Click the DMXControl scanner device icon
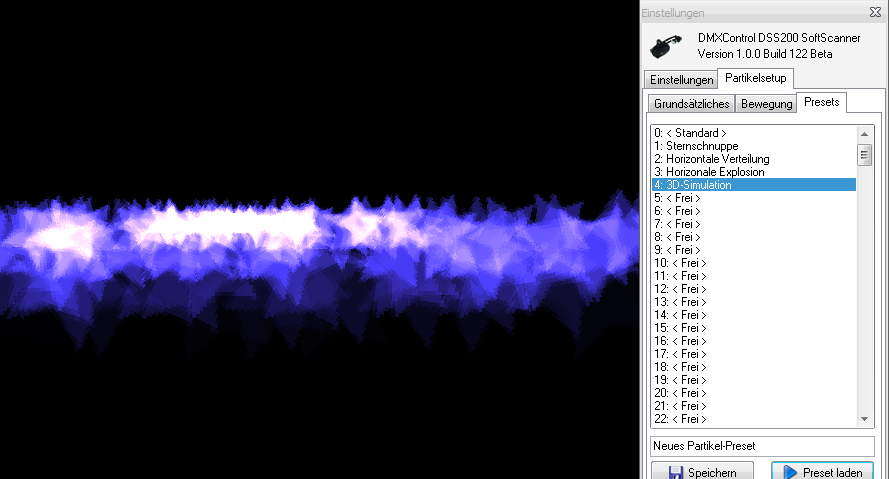 tap(663, 47)
